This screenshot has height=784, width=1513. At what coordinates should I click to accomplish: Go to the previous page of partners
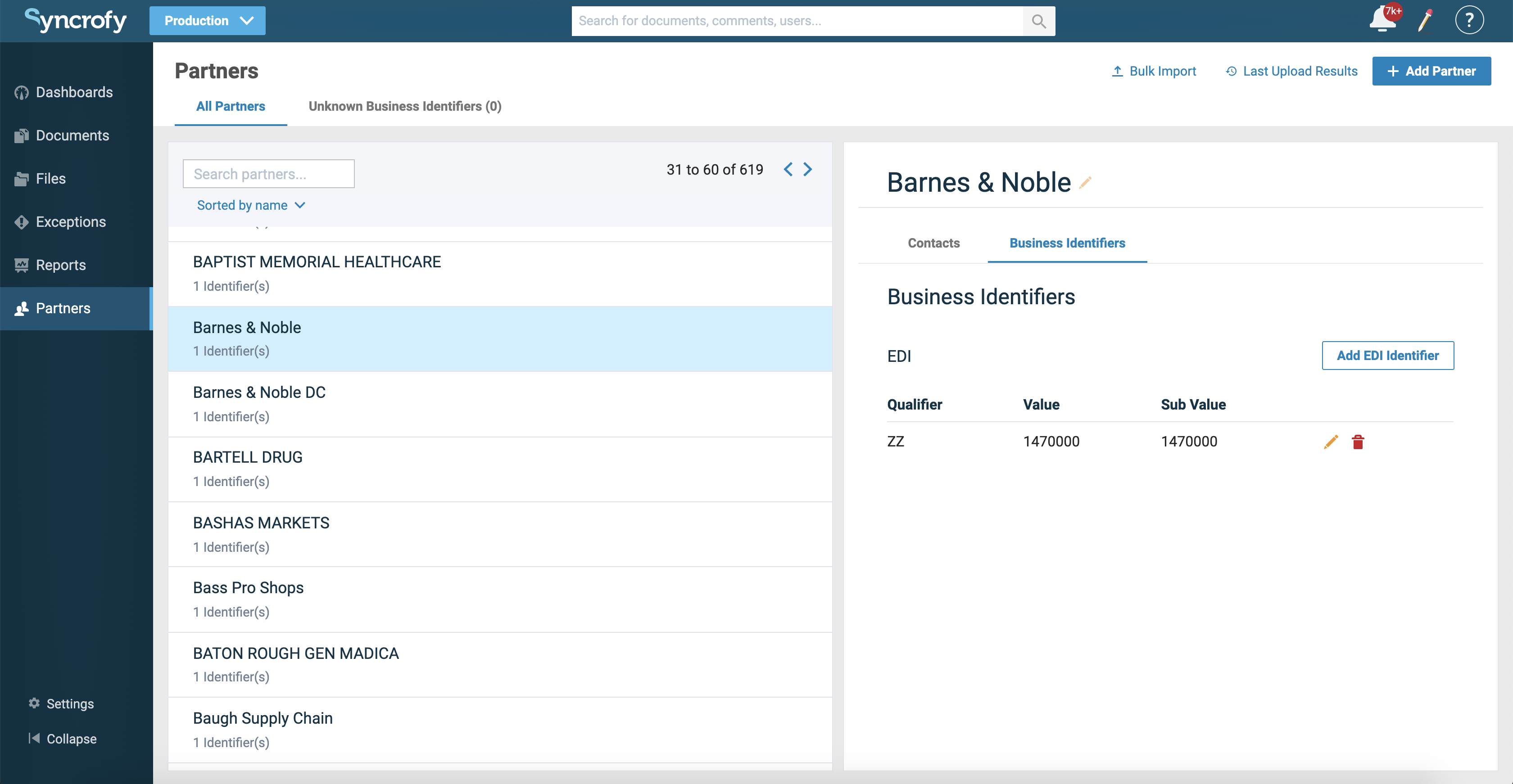pyautogui.click(x=788, y=170)
